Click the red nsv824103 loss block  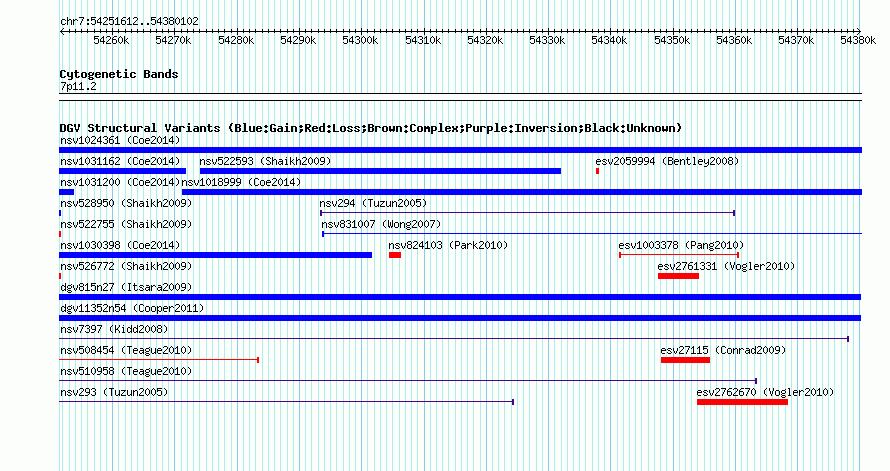(395, 255)
